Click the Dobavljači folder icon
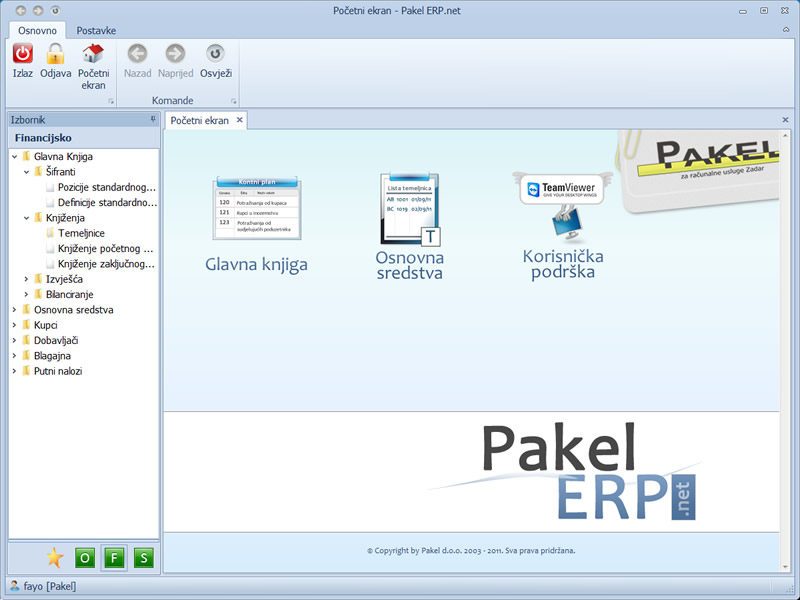800x600 pixels. tap(27, 340)
